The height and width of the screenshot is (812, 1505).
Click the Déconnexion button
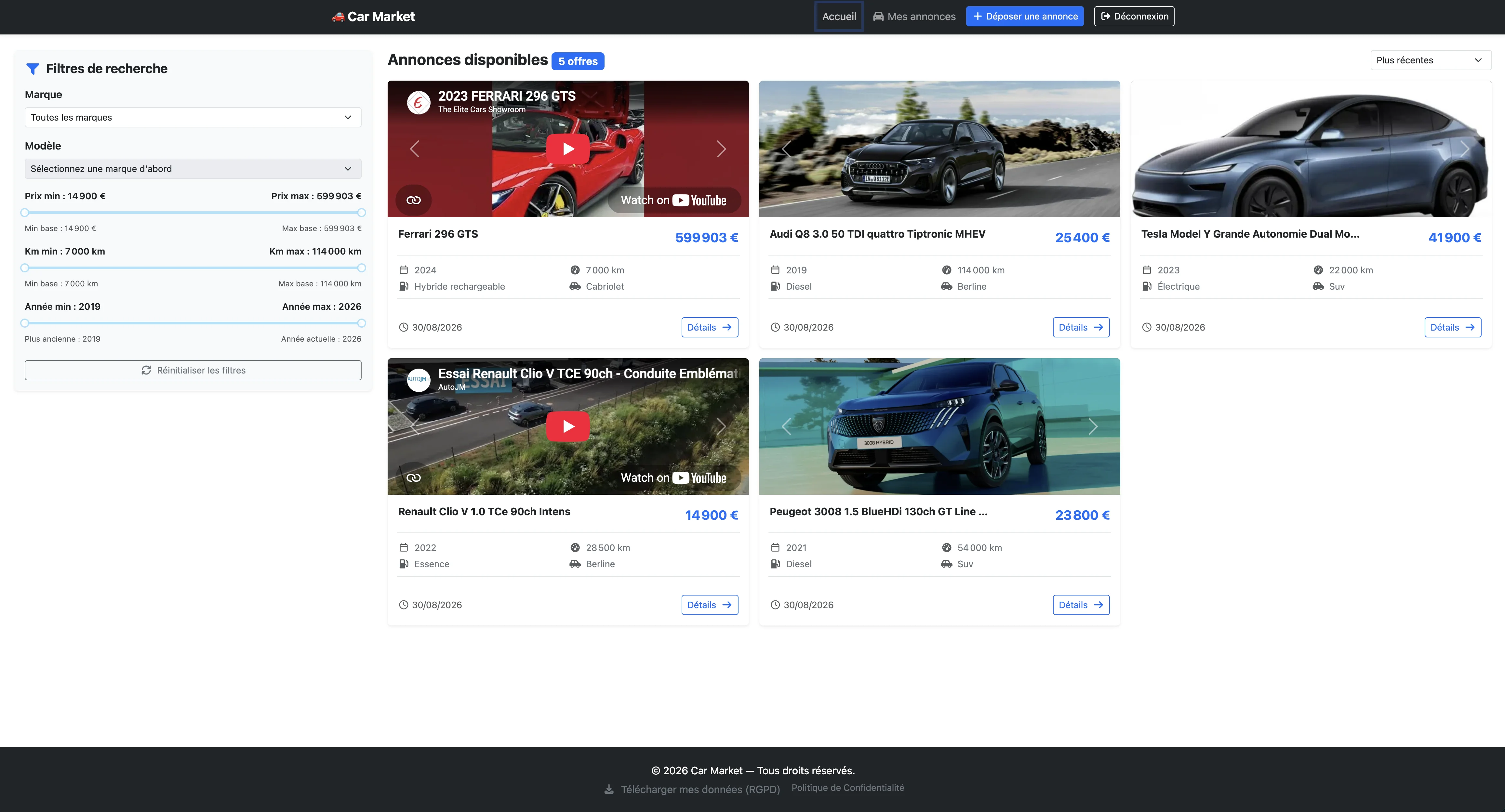[x=1134, y=16]
